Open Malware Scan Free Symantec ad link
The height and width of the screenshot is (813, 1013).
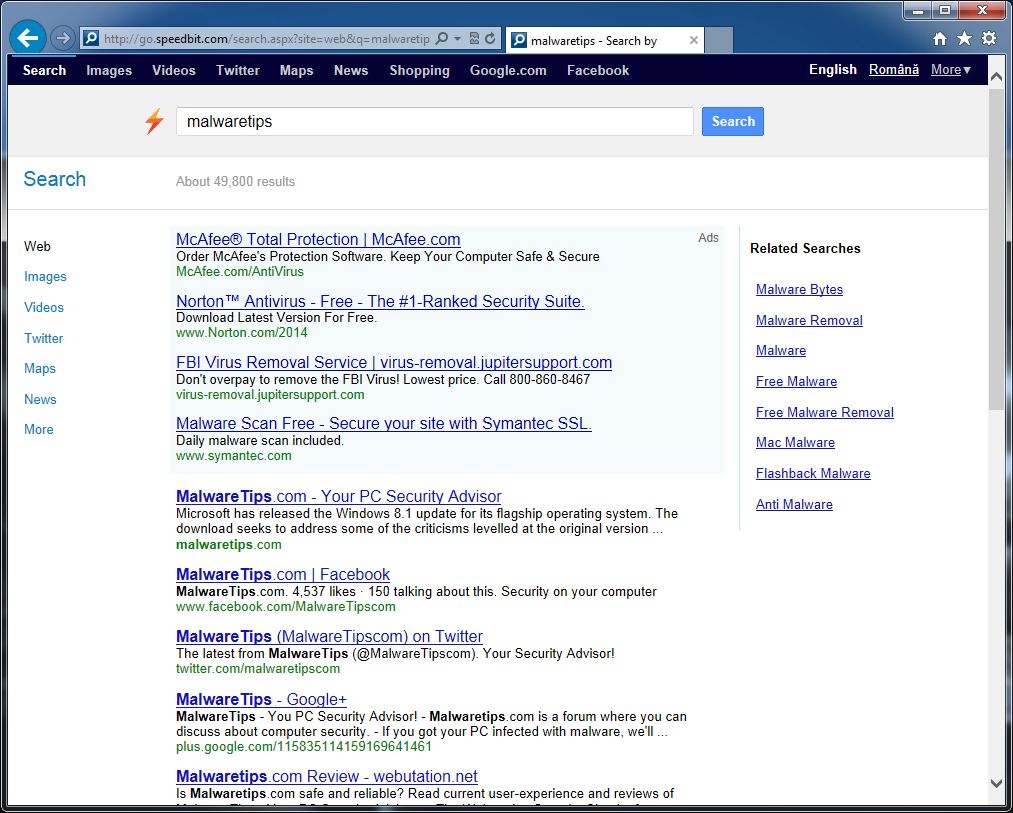pos(384,424)
